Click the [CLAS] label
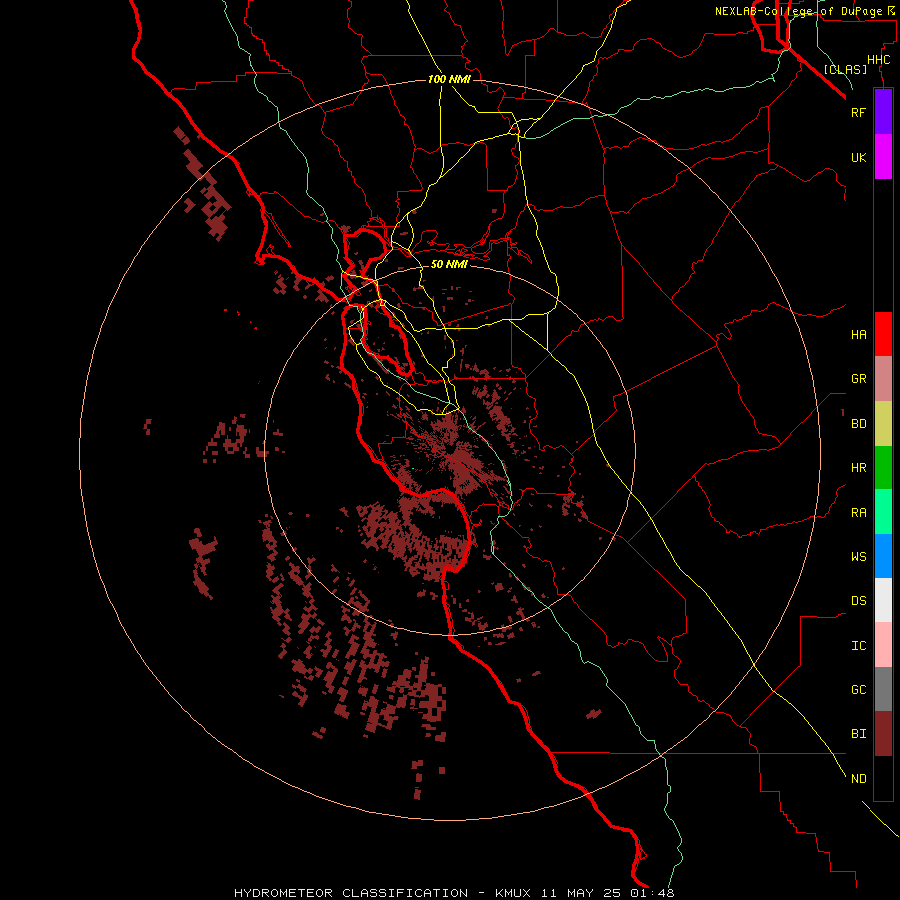The width and height of the screenshot is (900, 900). click(x=845, y=69)
